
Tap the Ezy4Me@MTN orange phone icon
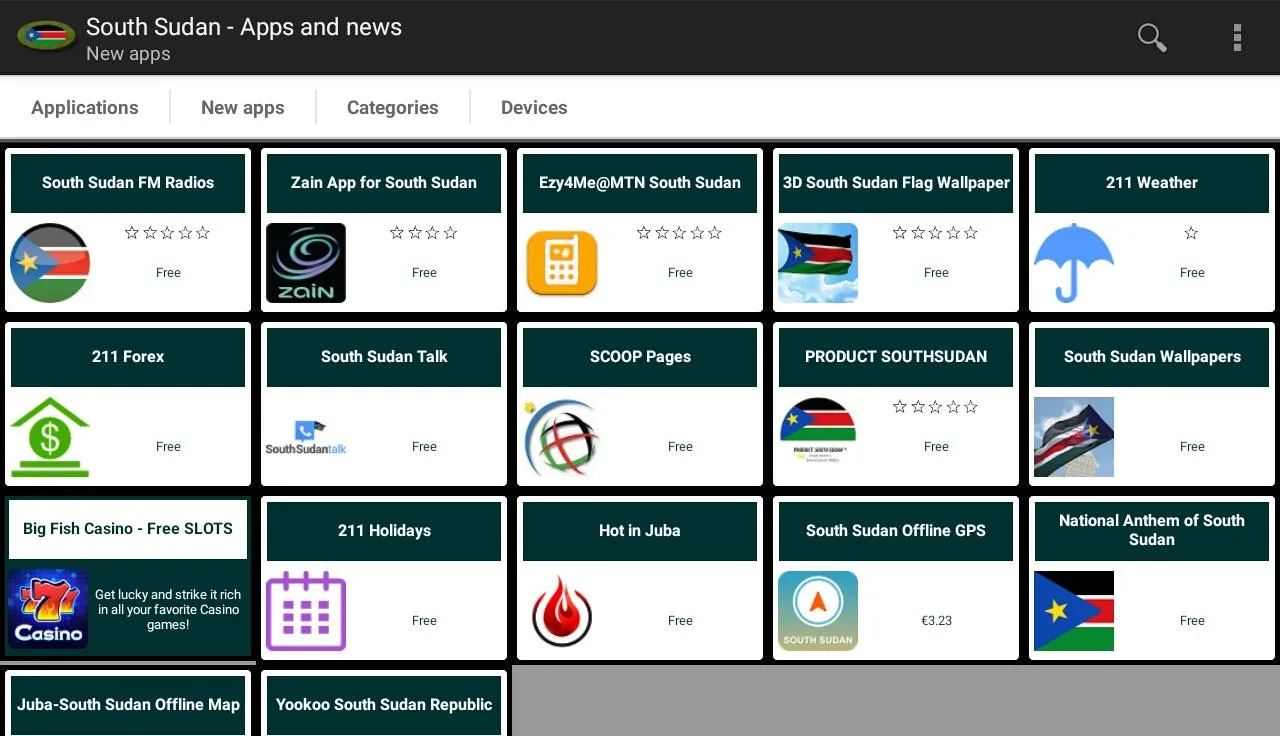pos(562,263)
